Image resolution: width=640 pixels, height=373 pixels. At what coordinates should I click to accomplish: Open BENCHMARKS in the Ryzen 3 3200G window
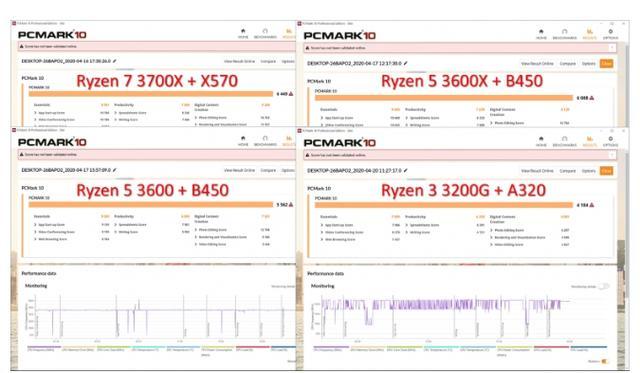coord(564,141)
